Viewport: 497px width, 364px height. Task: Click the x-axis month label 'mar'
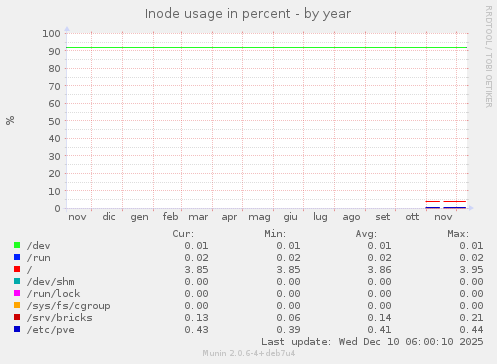tap(198, 217)
